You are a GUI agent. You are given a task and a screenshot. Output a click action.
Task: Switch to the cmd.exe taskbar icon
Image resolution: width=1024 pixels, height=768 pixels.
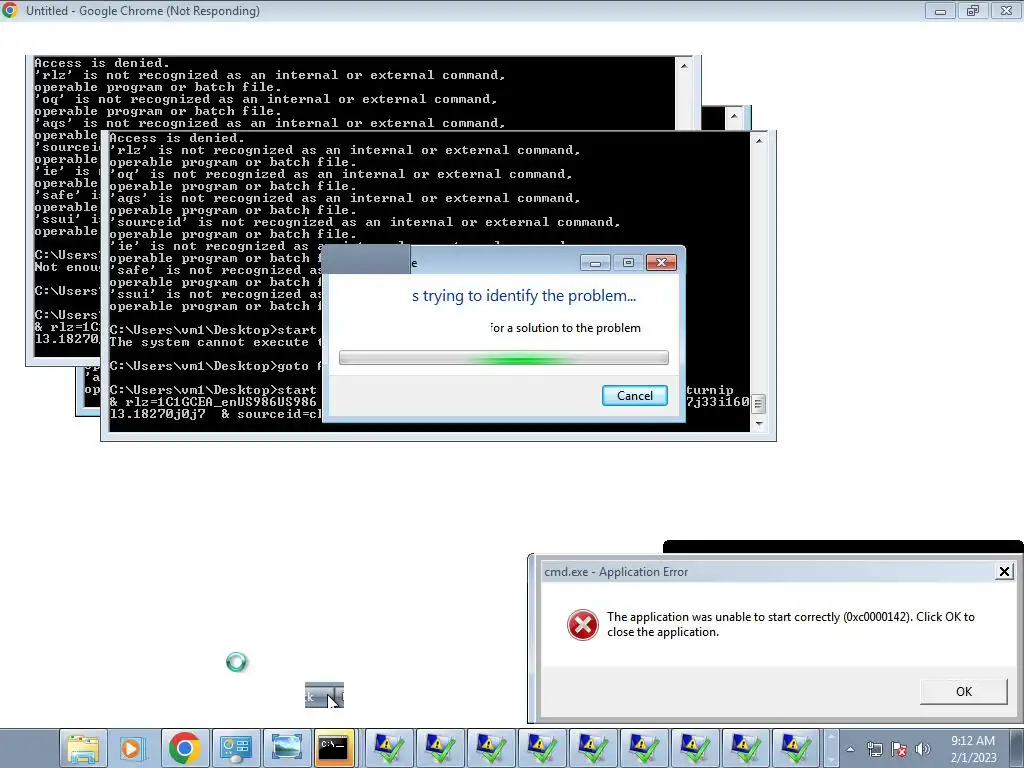point(334,748)
